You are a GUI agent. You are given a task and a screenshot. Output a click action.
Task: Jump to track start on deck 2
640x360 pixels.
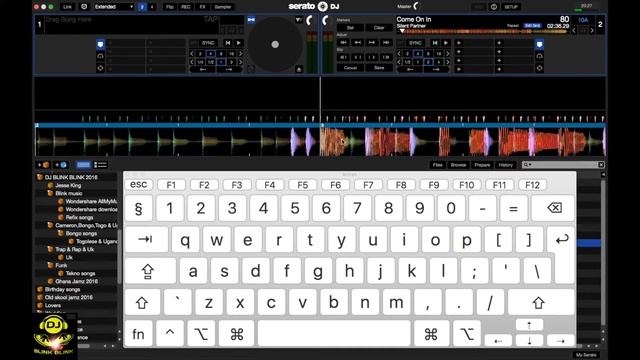coord(435,43)
